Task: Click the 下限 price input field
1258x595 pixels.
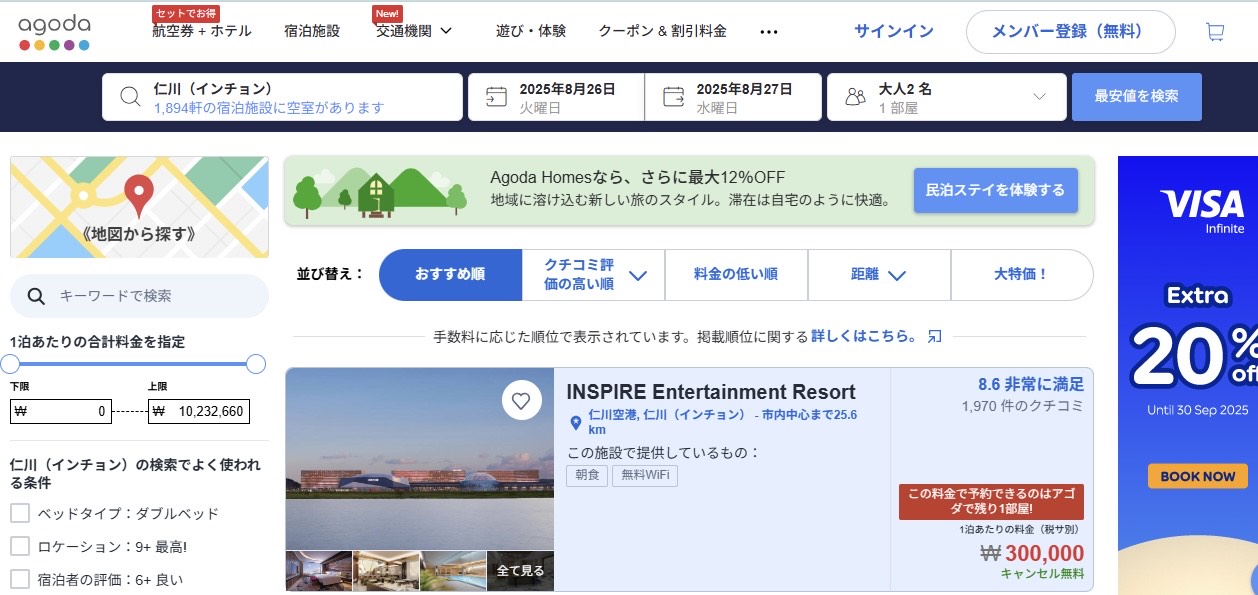Action: [x=60, y=411]
